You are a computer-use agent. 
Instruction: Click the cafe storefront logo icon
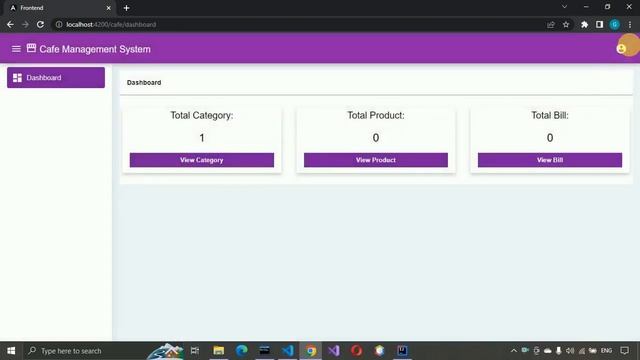pyautogui.click(x=31, y=48)
